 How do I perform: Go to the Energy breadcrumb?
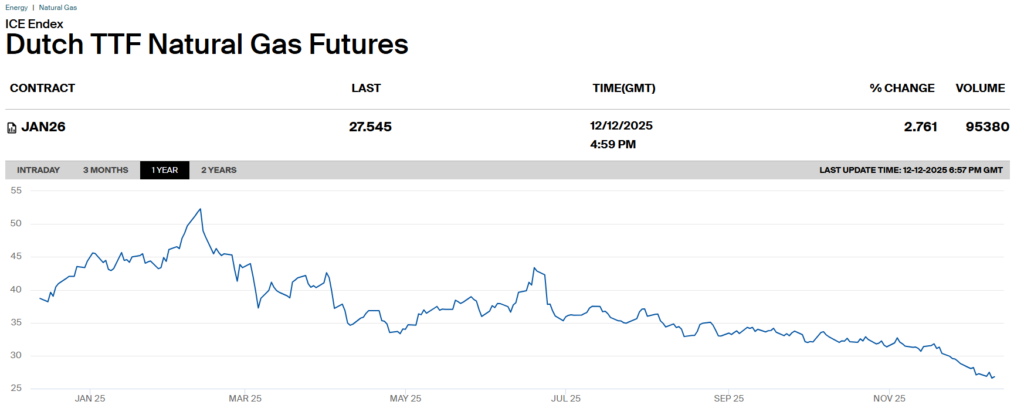(x=17, y=7)
